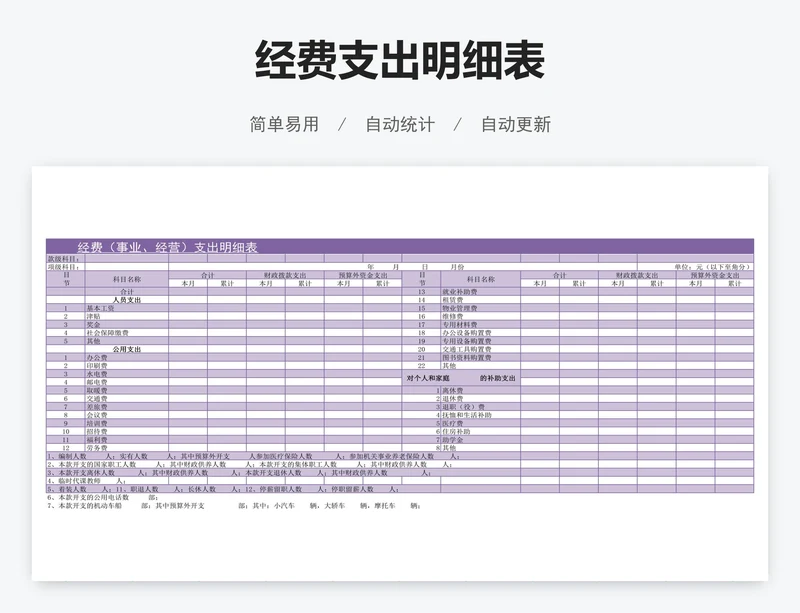Click the 物业管理费 row label
The image size is (800, 613).
coord(460,308)
